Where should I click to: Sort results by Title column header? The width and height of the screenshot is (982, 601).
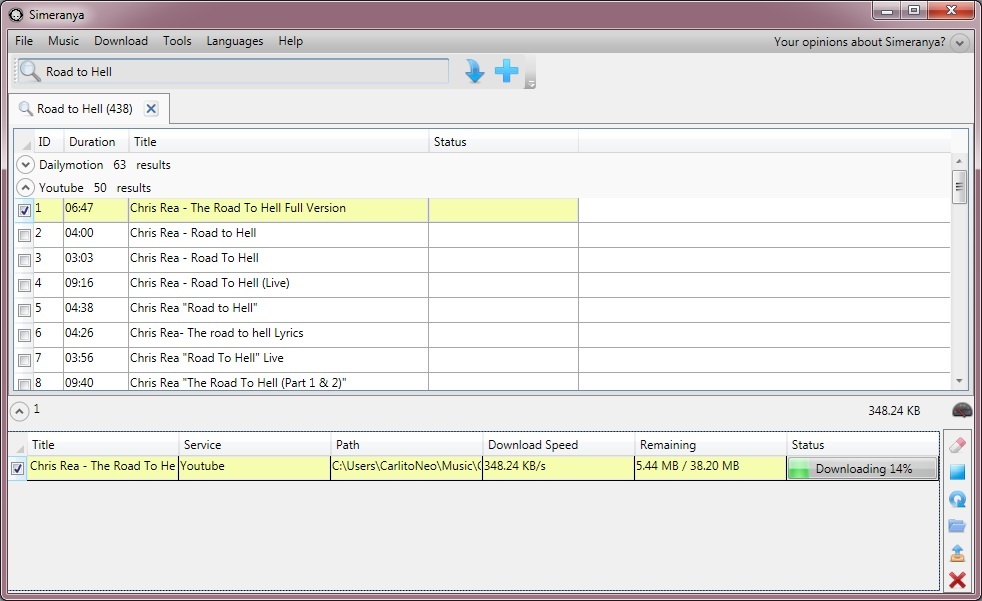click(279, 142)
